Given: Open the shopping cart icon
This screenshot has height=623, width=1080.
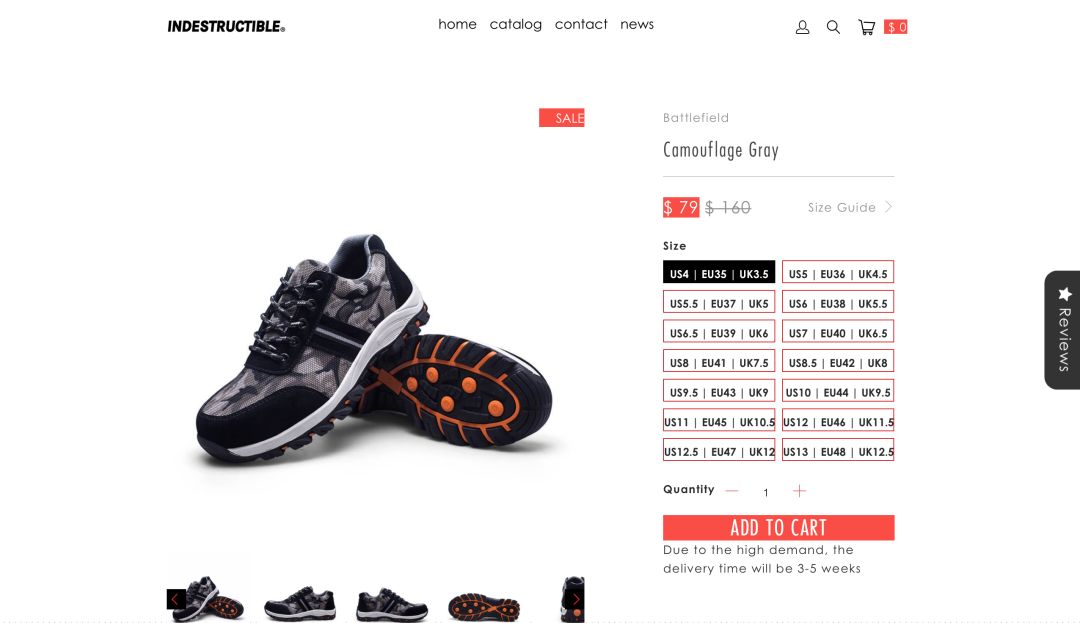Looking at the screenshot, I should (866, 28).
